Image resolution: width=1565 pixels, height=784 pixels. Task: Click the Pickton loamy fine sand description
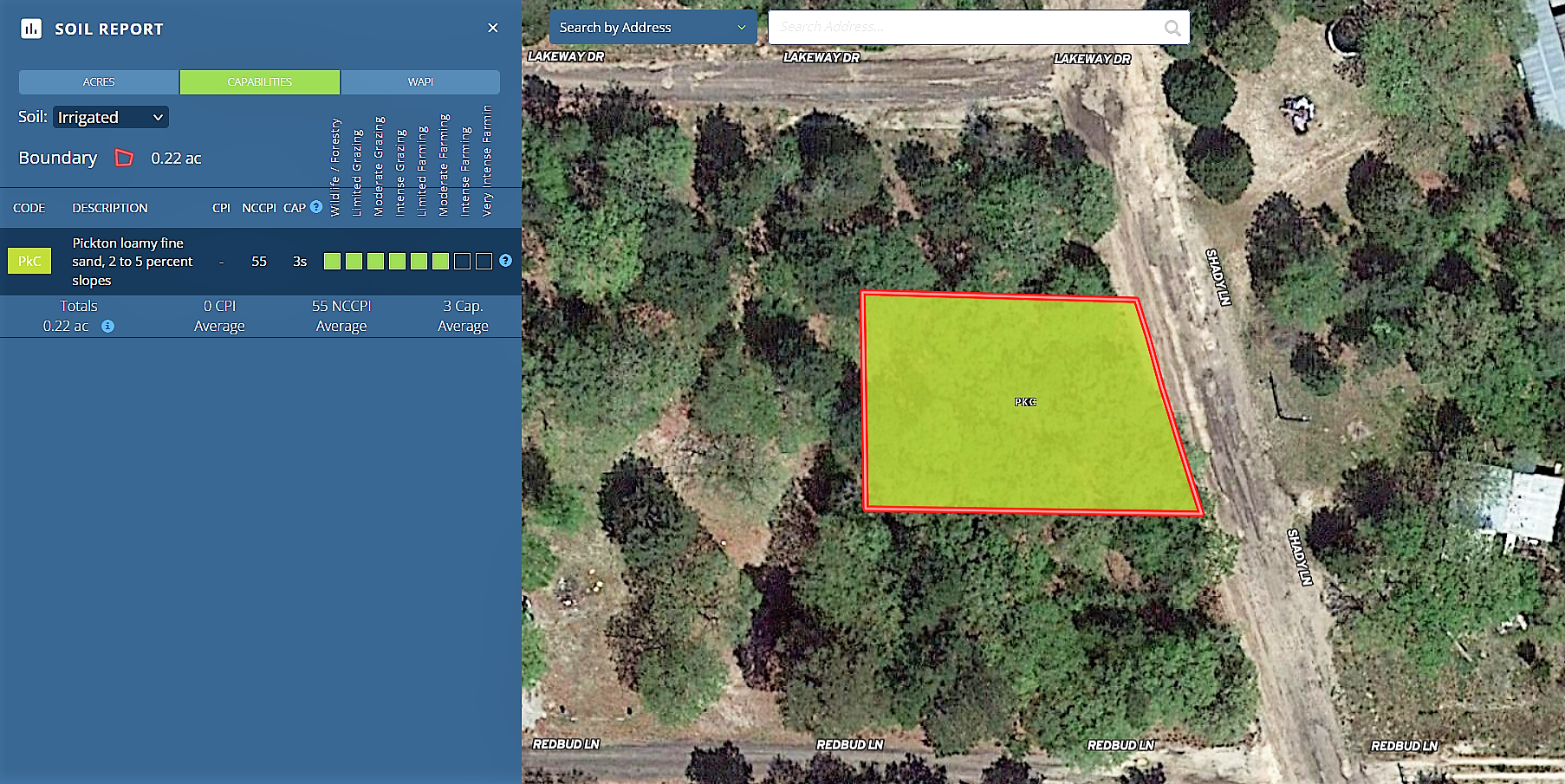[132, 262]
